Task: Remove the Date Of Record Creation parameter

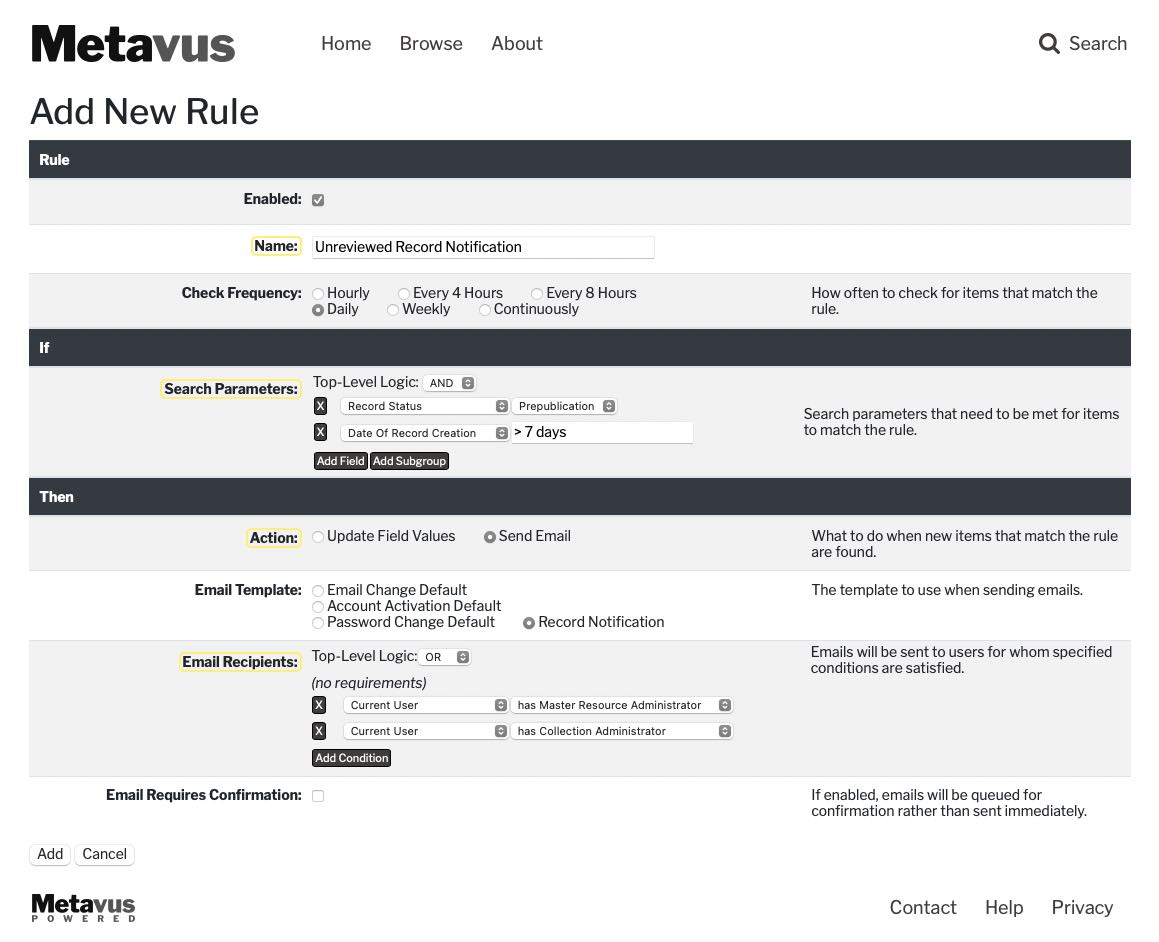Action: [320, 432]
